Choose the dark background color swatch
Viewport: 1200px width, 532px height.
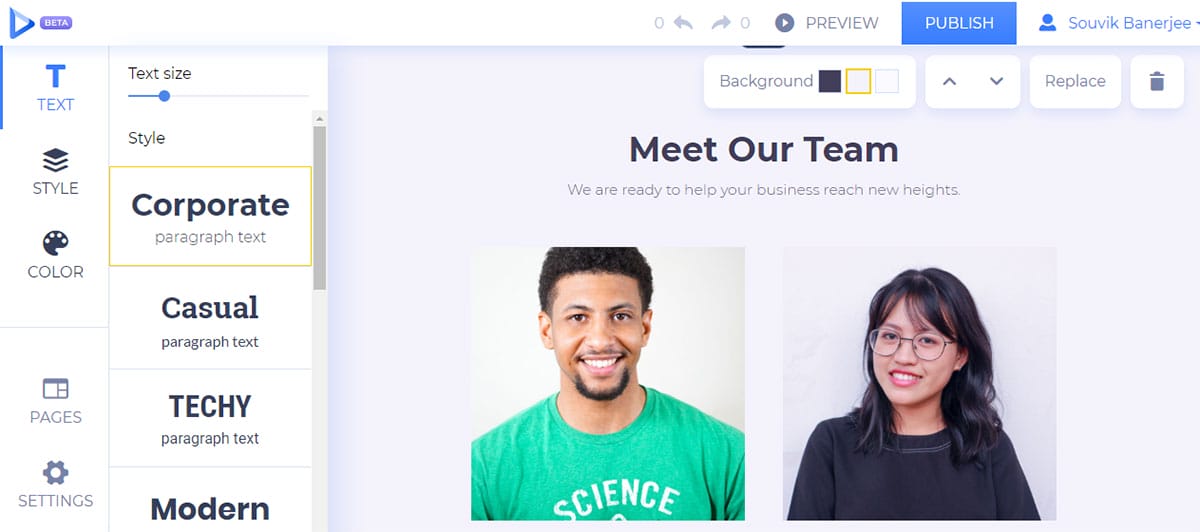[830, 81]
